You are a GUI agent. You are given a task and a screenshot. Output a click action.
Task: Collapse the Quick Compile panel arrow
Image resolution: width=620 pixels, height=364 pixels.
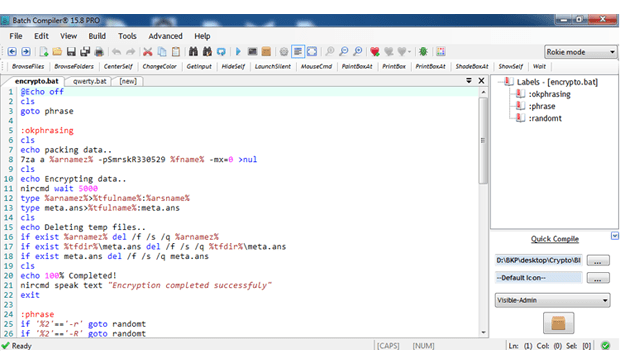point(614,236)
